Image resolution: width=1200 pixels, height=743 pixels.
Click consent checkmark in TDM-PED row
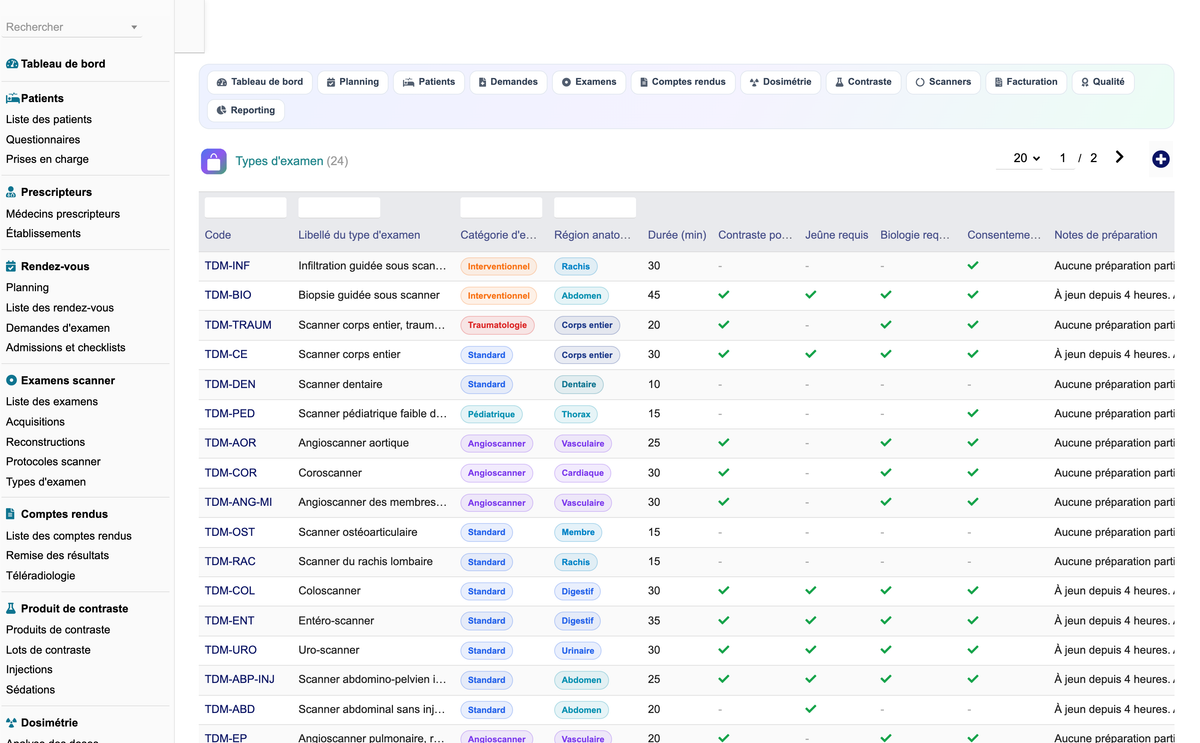pos(973,413)
